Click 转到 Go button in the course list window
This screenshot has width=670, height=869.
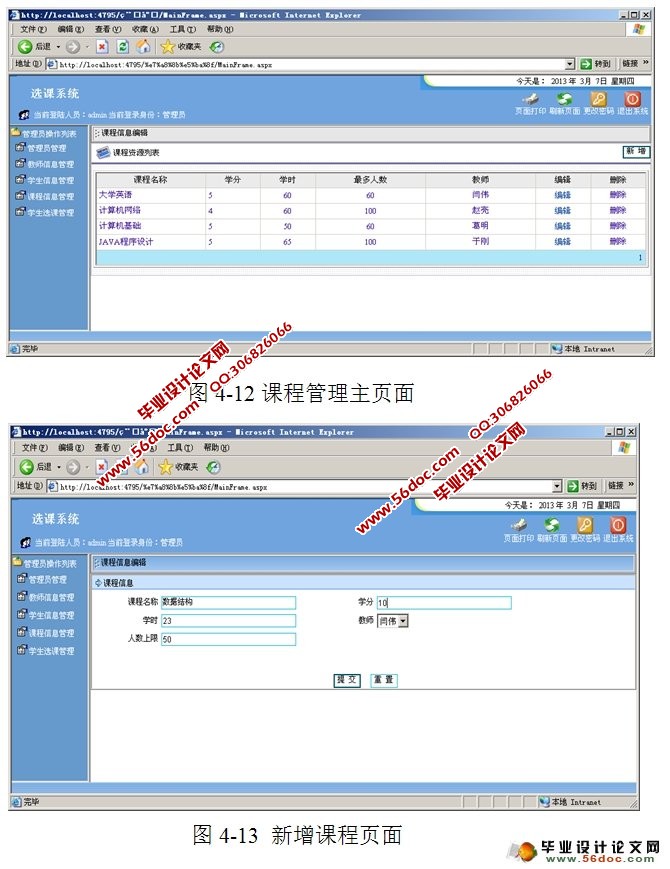point(595,64)
